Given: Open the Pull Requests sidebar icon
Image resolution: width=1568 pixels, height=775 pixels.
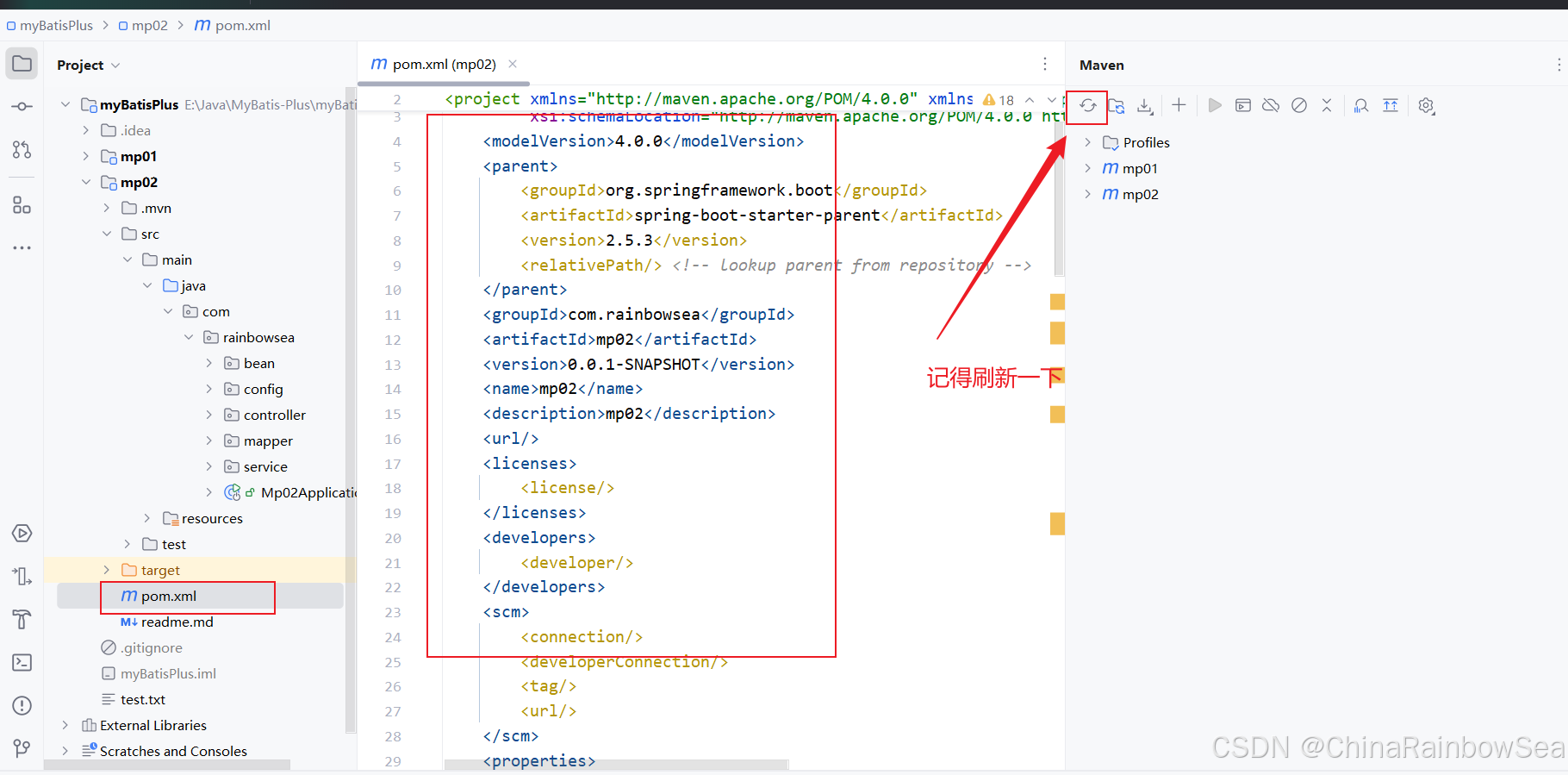Looking at the screenshot, I should point(22,150).
